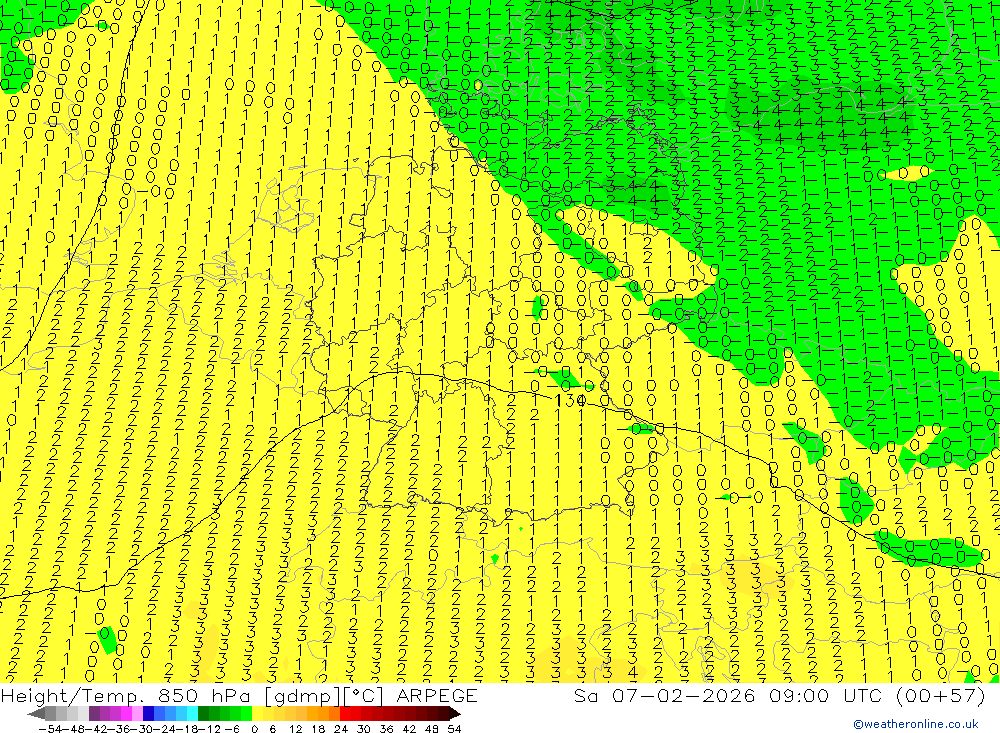Click the '-24' legend value

pos(165,729)
